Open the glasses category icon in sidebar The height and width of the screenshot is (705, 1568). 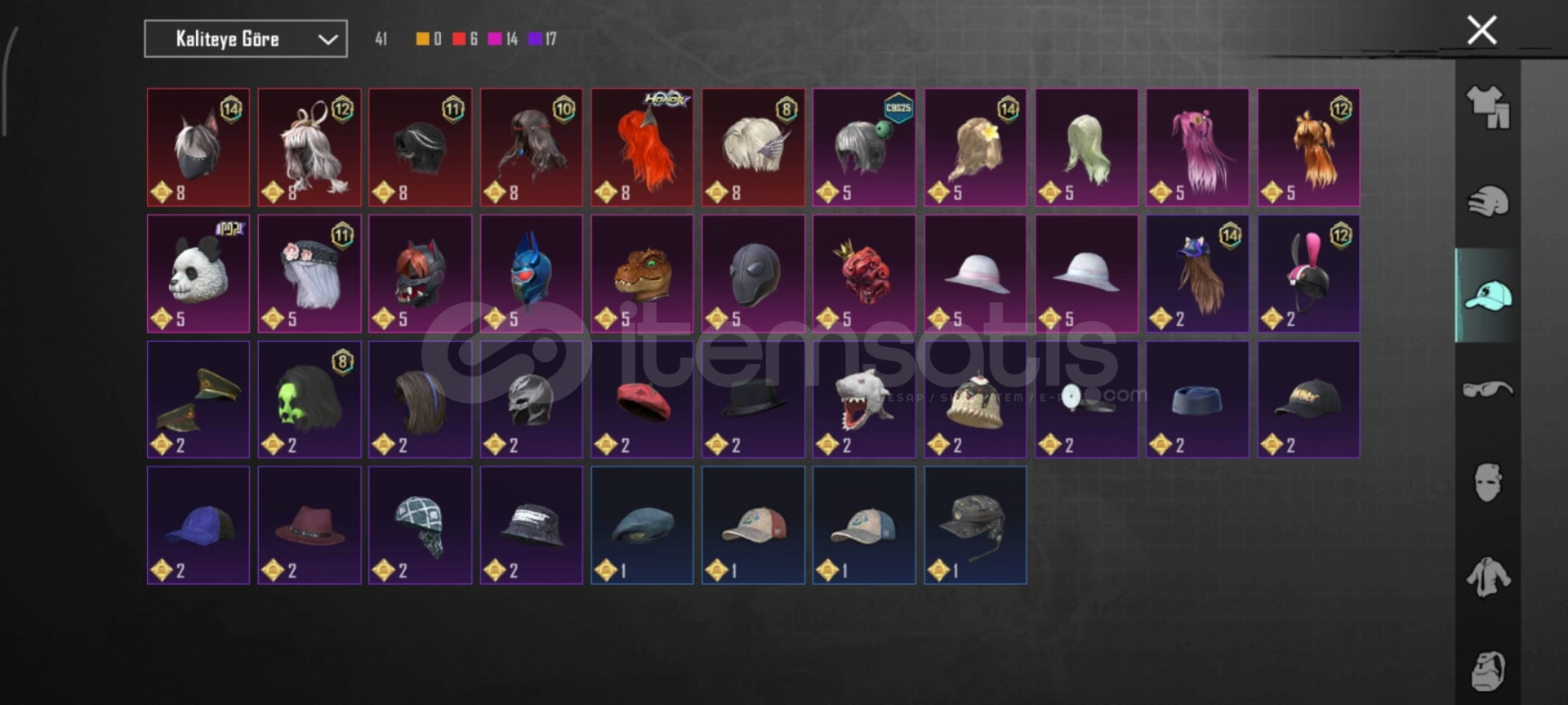pyautogui.click(x=1488, y=389)
